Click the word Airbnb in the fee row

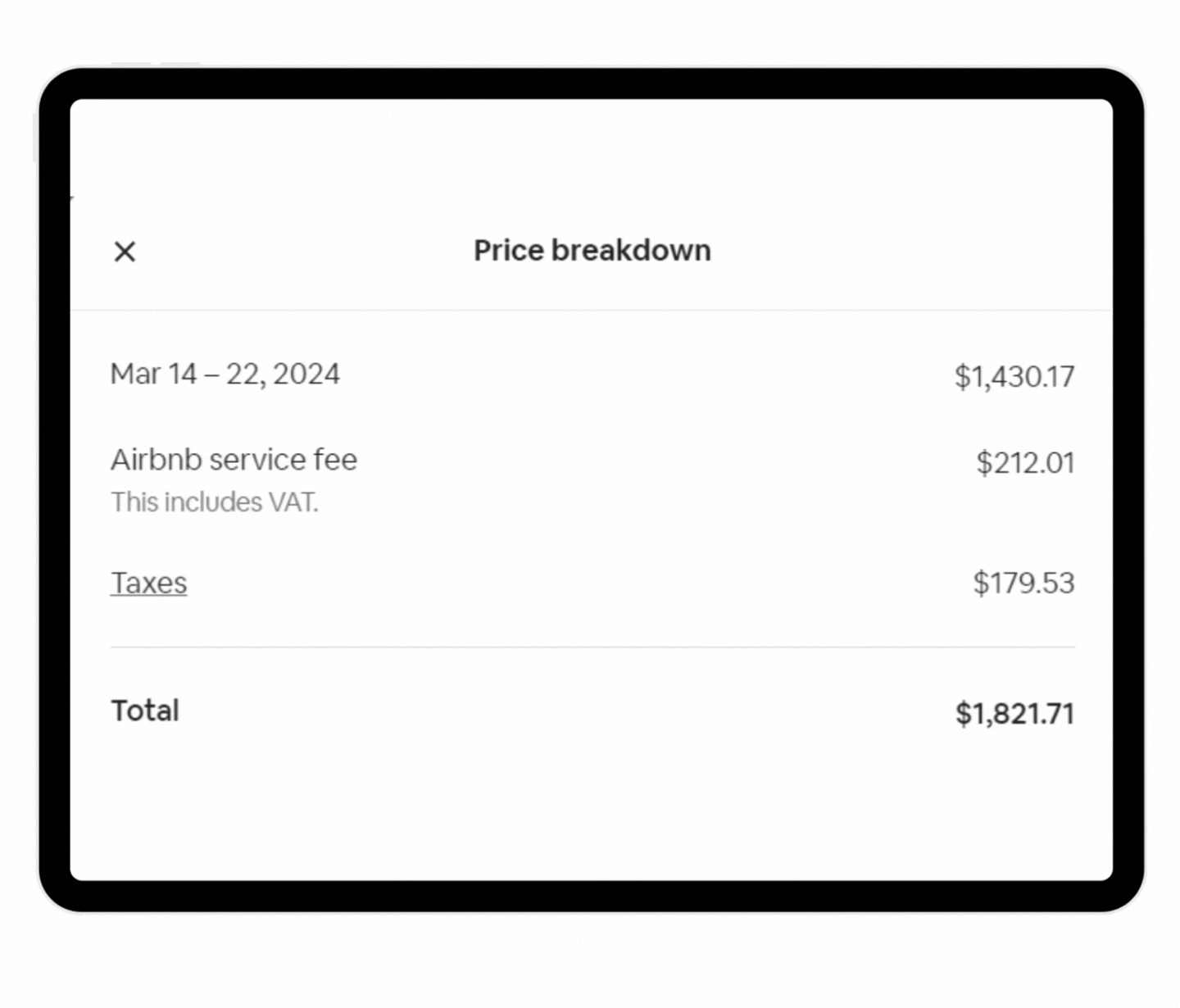156,460
